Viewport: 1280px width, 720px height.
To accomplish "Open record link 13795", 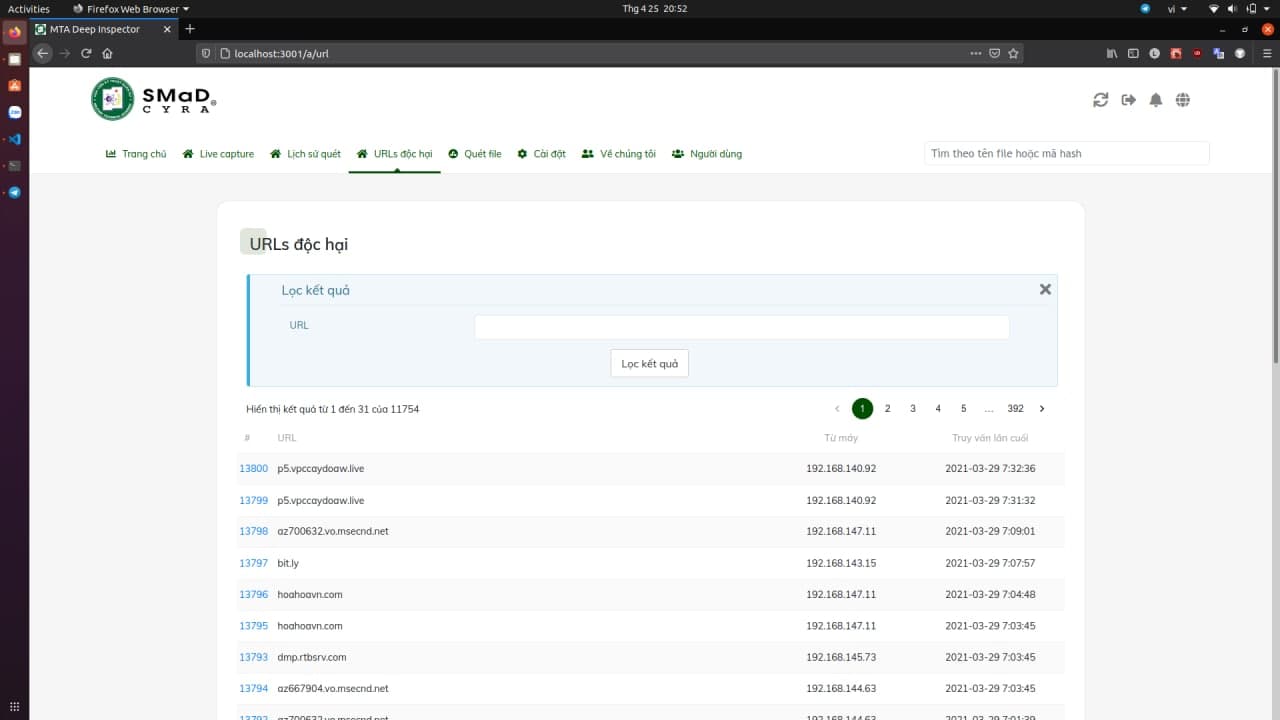I will point(254,626).
